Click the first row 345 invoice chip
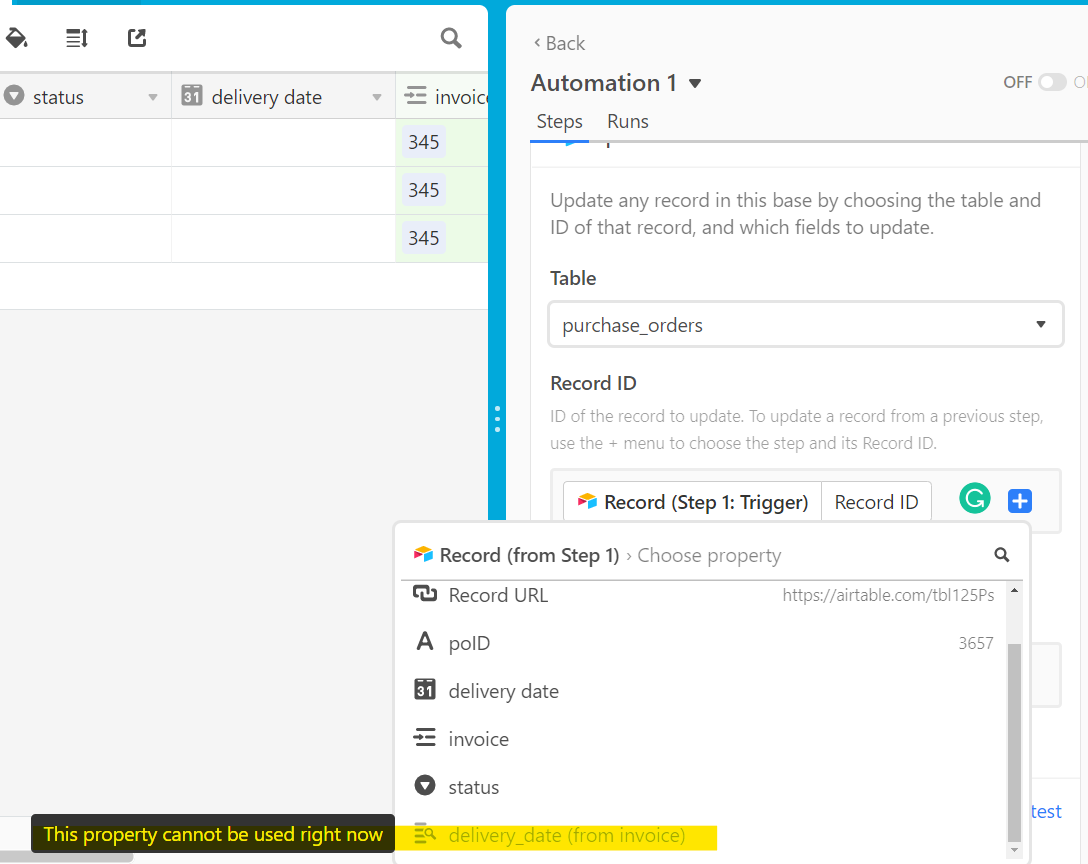 tap(423, 142)
